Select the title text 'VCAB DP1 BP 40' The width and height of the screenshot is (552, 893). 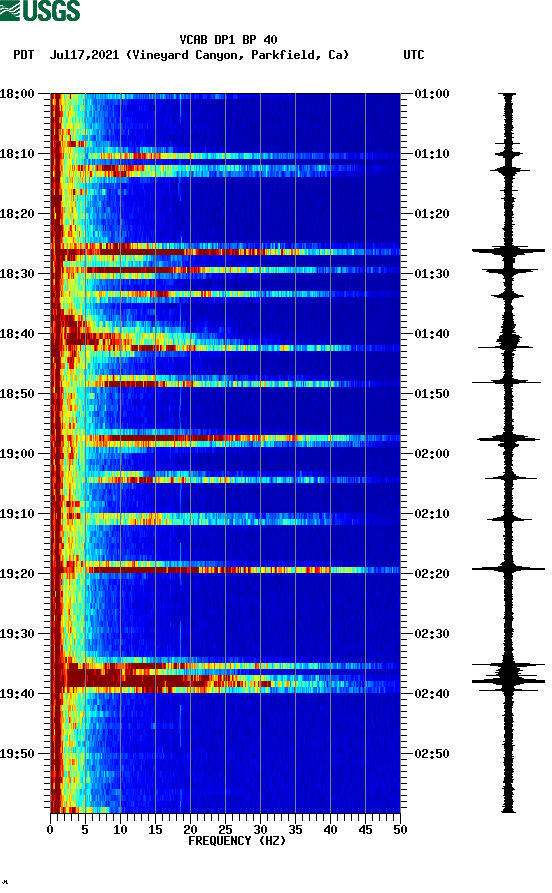228,40
